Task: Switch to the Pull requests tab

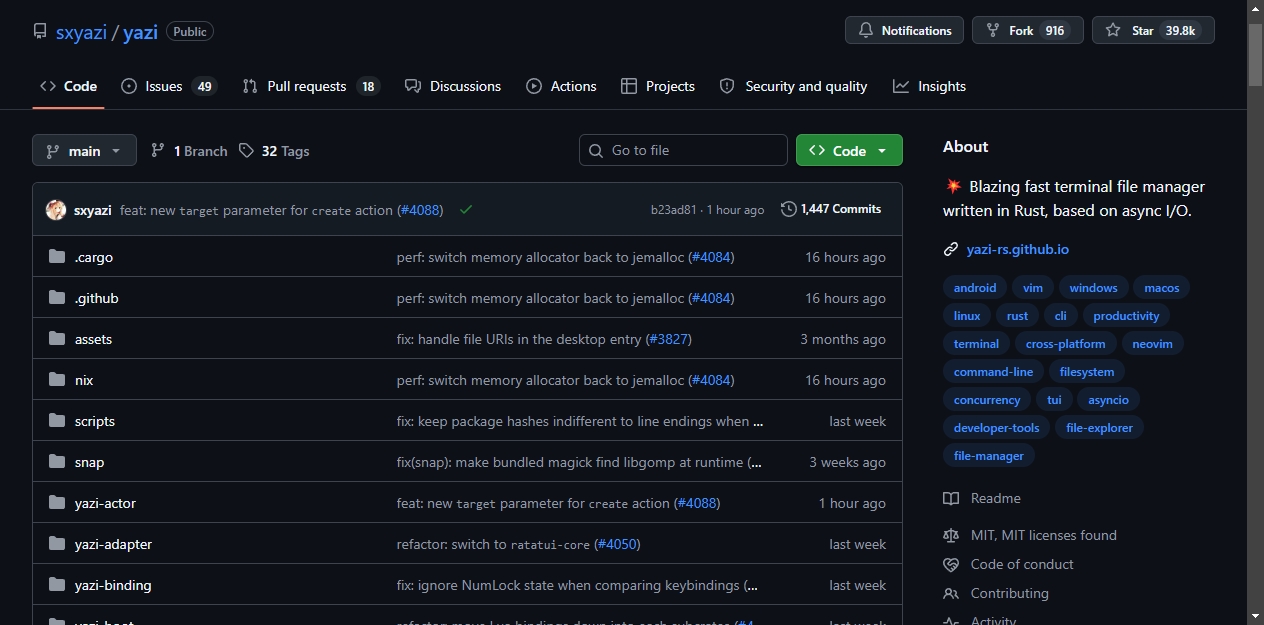Action: 311,86
